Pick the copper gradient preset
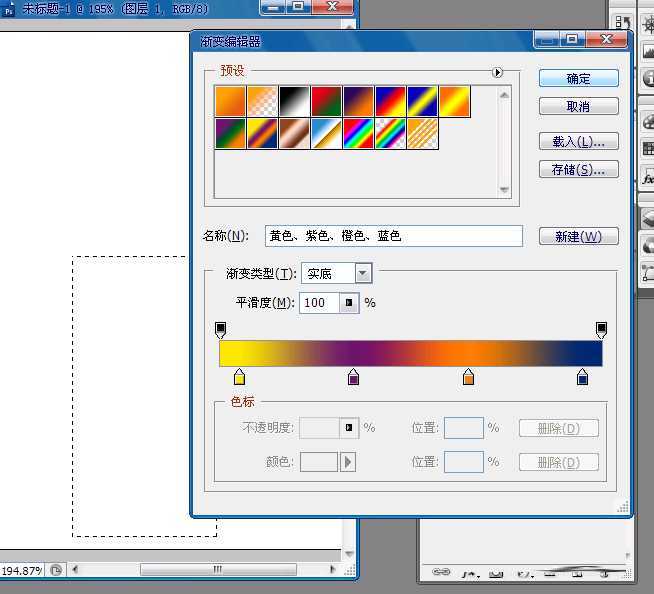This screenshot has height=594, width=654. pyautogui.click(x=294, y=133)
